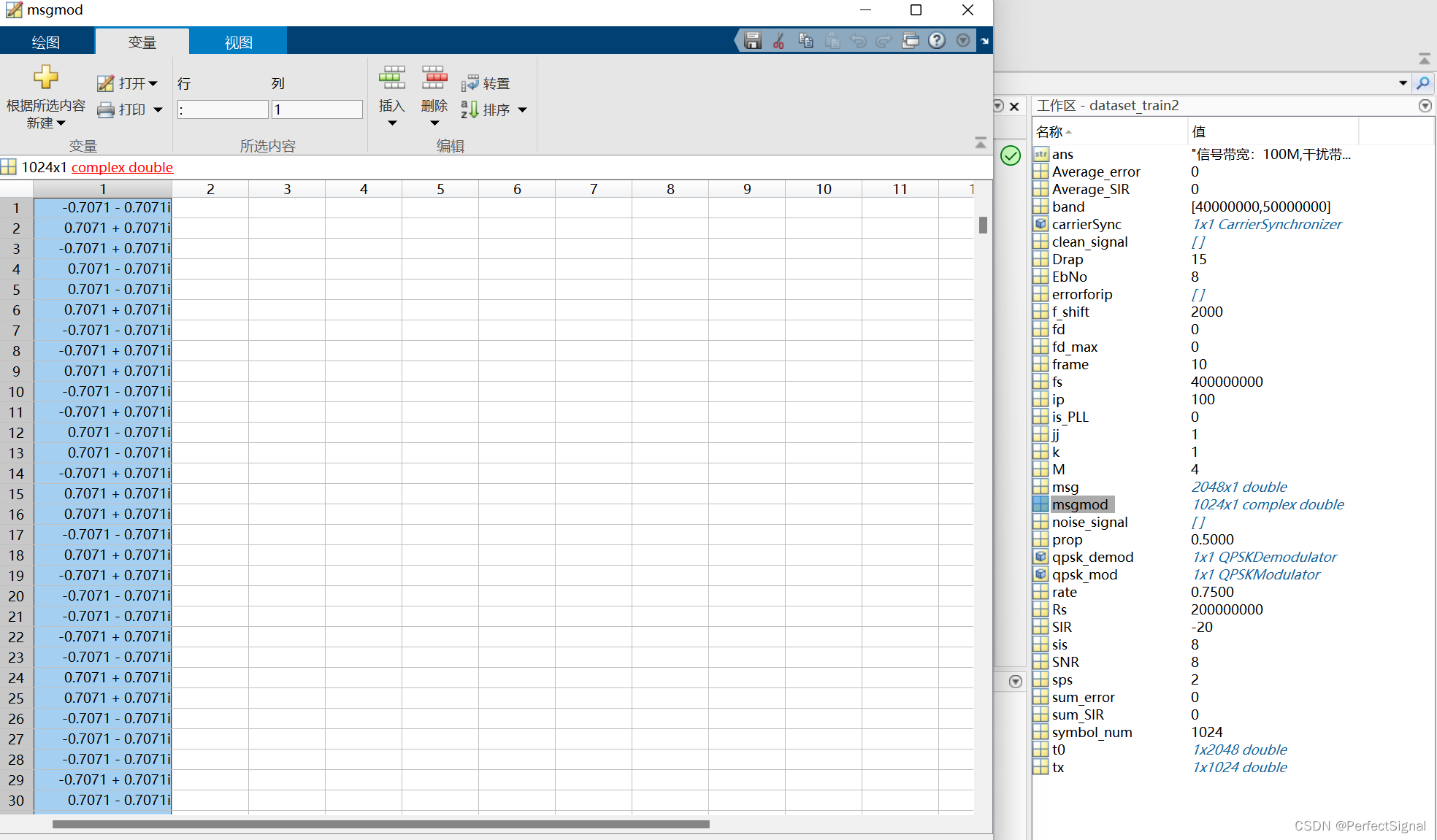The image size is (1437, 840).
Task: Click the search magnifier icon in MATLAB window
Action: click(x=1423, y=82)
